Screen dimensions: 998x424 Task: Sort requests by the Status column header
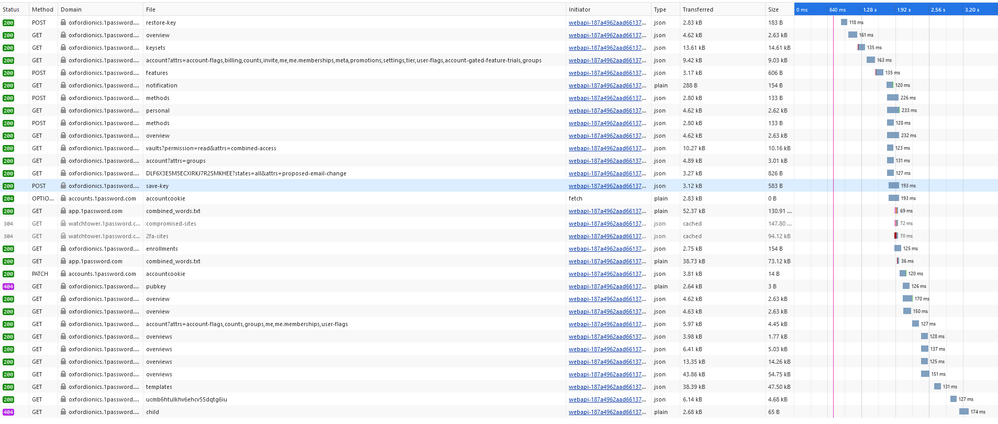click(x=12, y=9)
